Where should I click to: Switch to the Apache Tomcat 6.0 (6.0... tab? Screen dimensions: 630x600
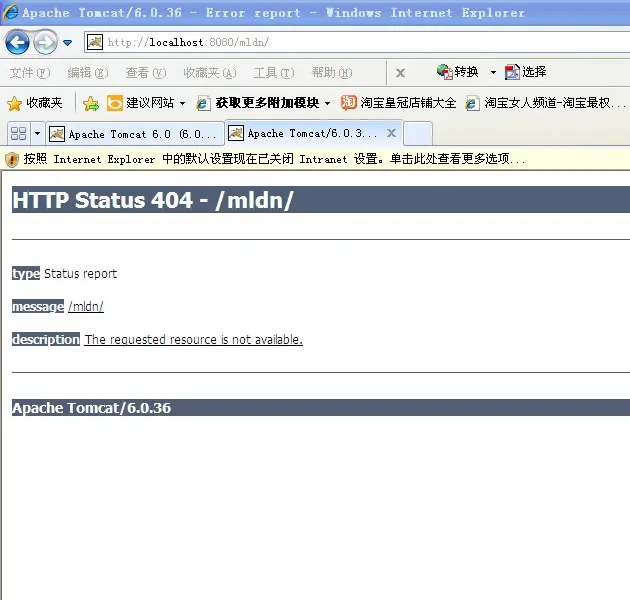135,134
